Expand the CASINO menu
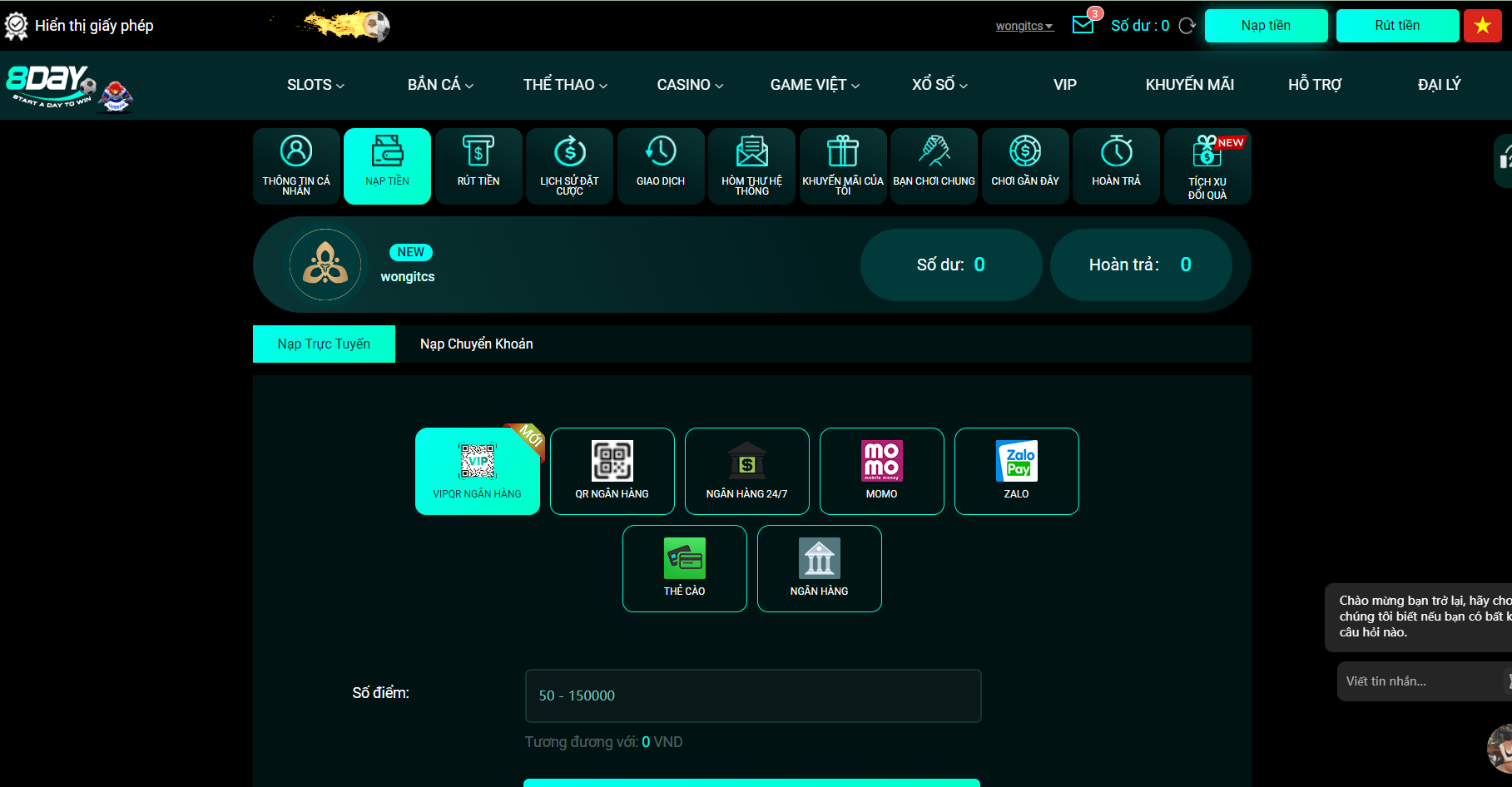 (x=690, y=85)
